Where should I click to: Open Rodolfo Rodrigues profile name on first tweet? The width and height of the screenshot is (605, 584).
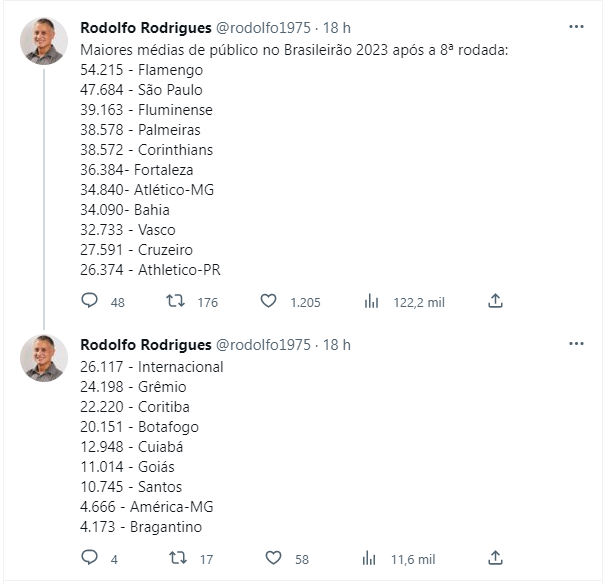point(146,28)
